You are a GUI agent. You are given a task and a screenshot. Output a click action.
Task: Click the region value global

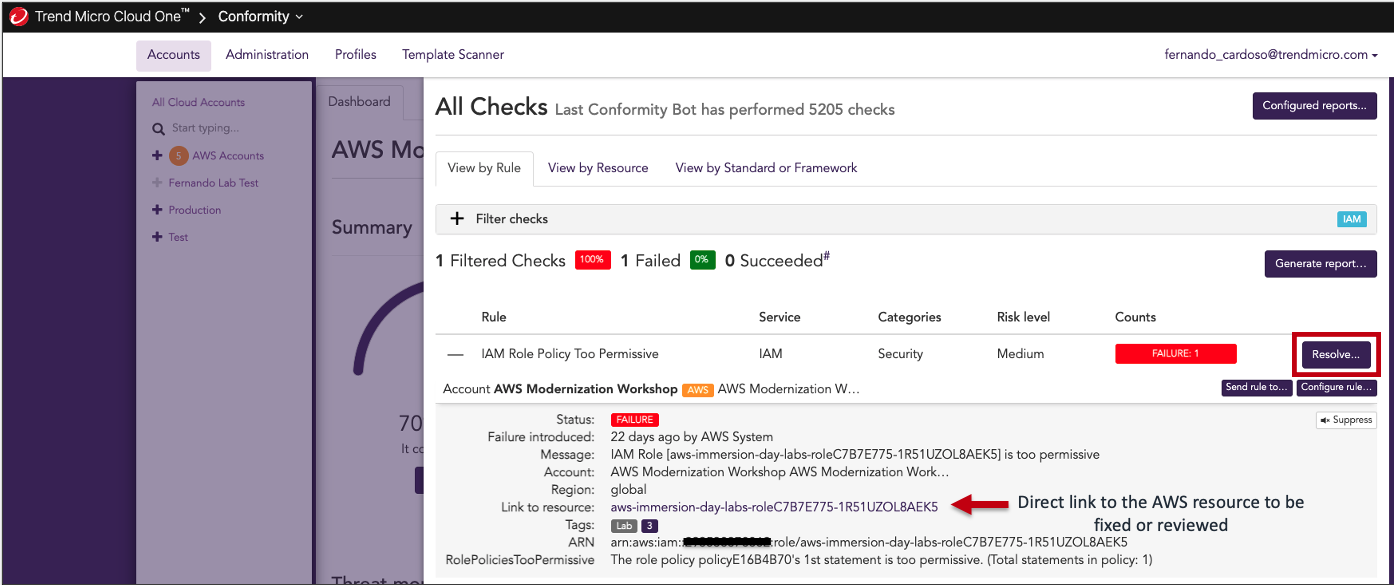[x=628, y=490]
